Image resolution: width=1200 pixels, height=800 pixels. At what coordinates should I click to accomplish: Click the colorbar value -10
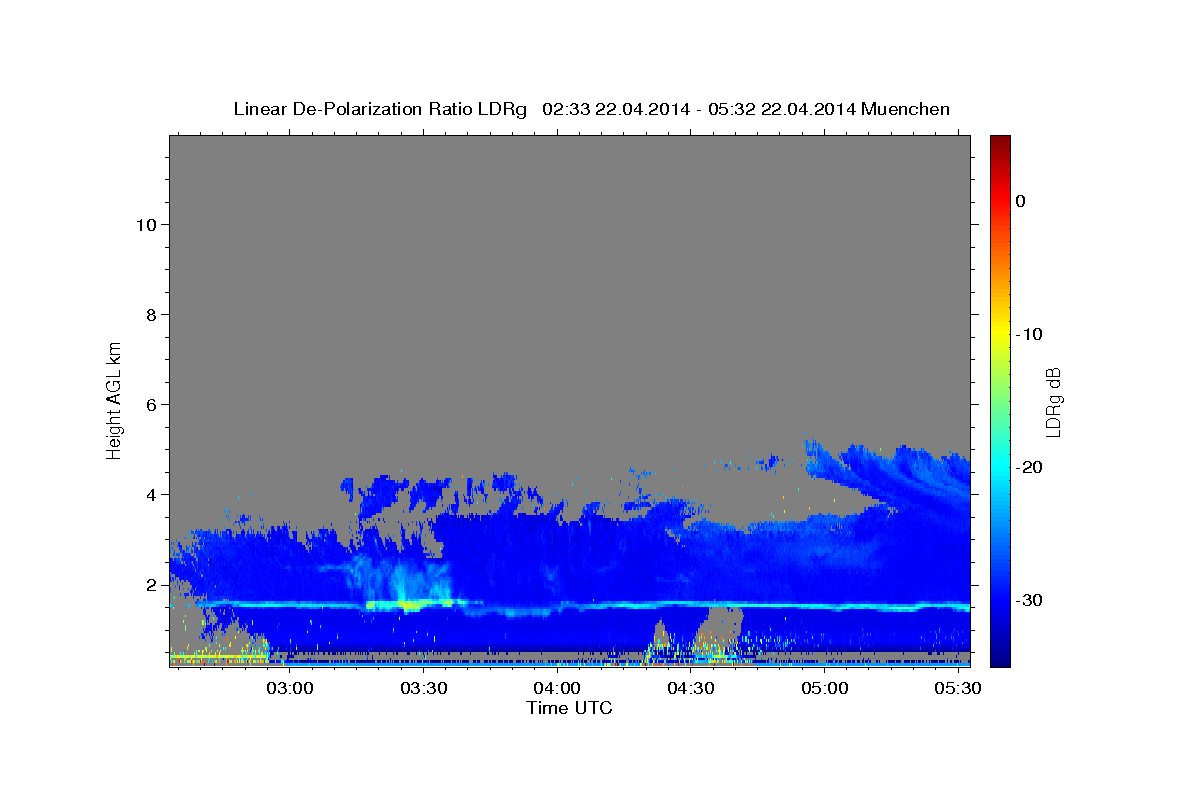point(1029,334)
